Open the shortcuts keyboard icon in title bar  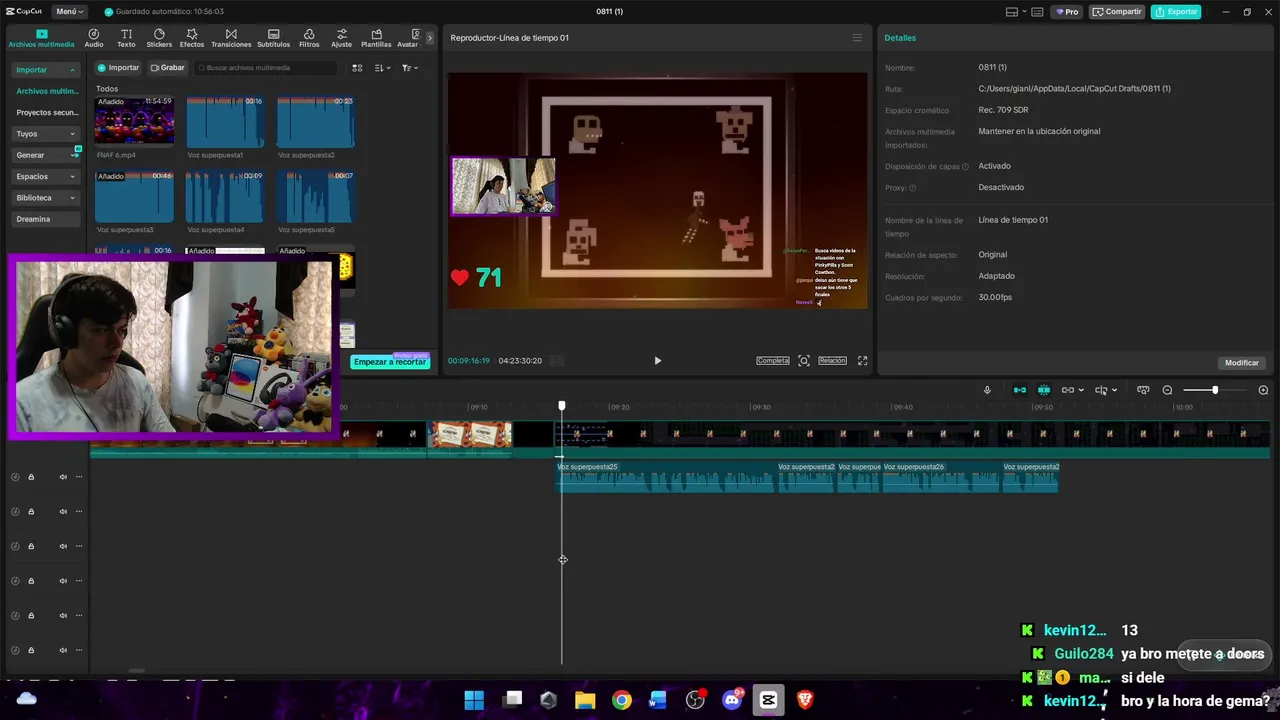coord(1036,12)
